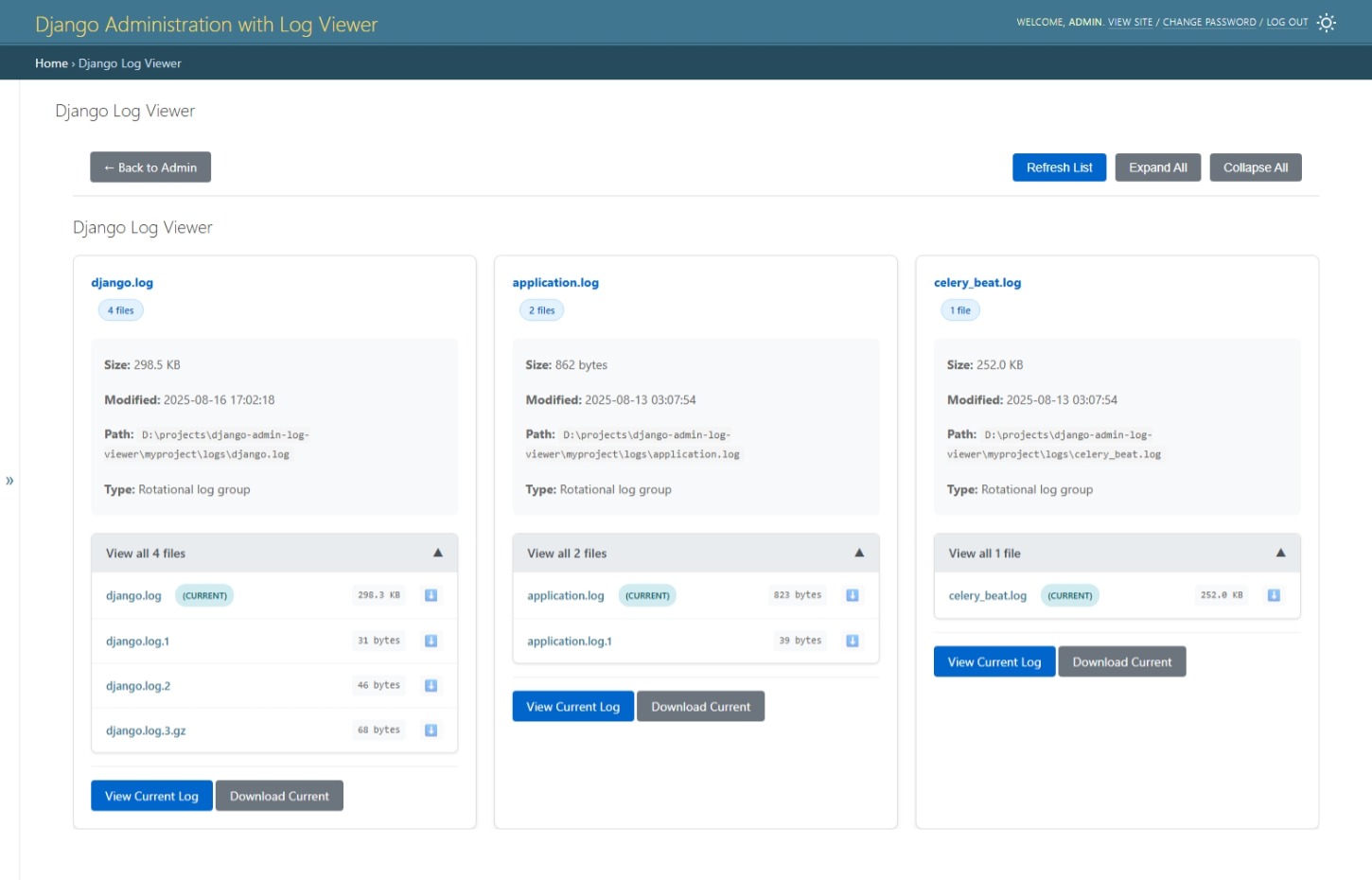
Task: Click the django.log path text
Action: point(207,445)
